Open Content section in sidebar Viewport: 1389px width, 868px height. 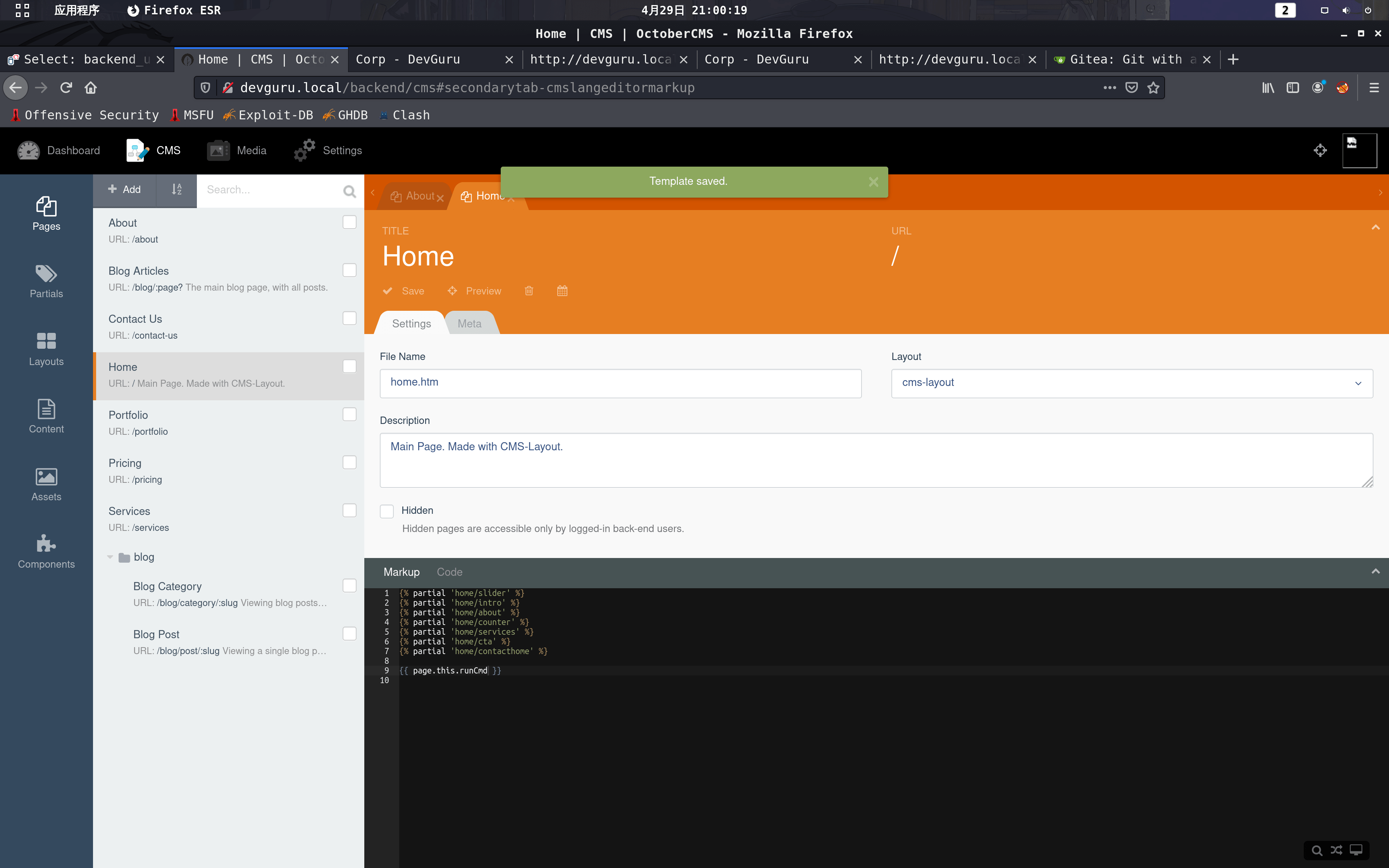coord(46,416)
